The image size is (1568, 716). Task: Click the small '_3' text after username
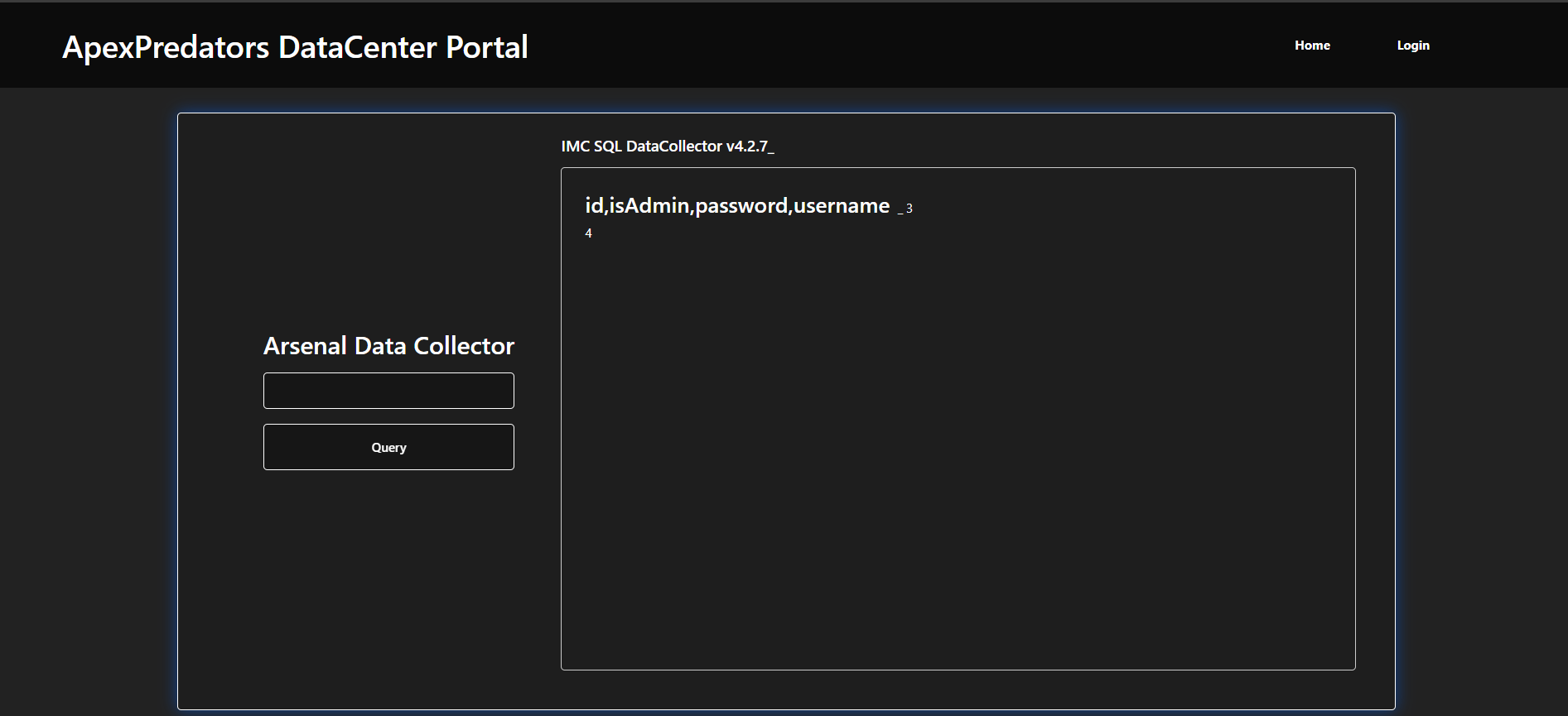pyautogui.click(x=905, y=209)
